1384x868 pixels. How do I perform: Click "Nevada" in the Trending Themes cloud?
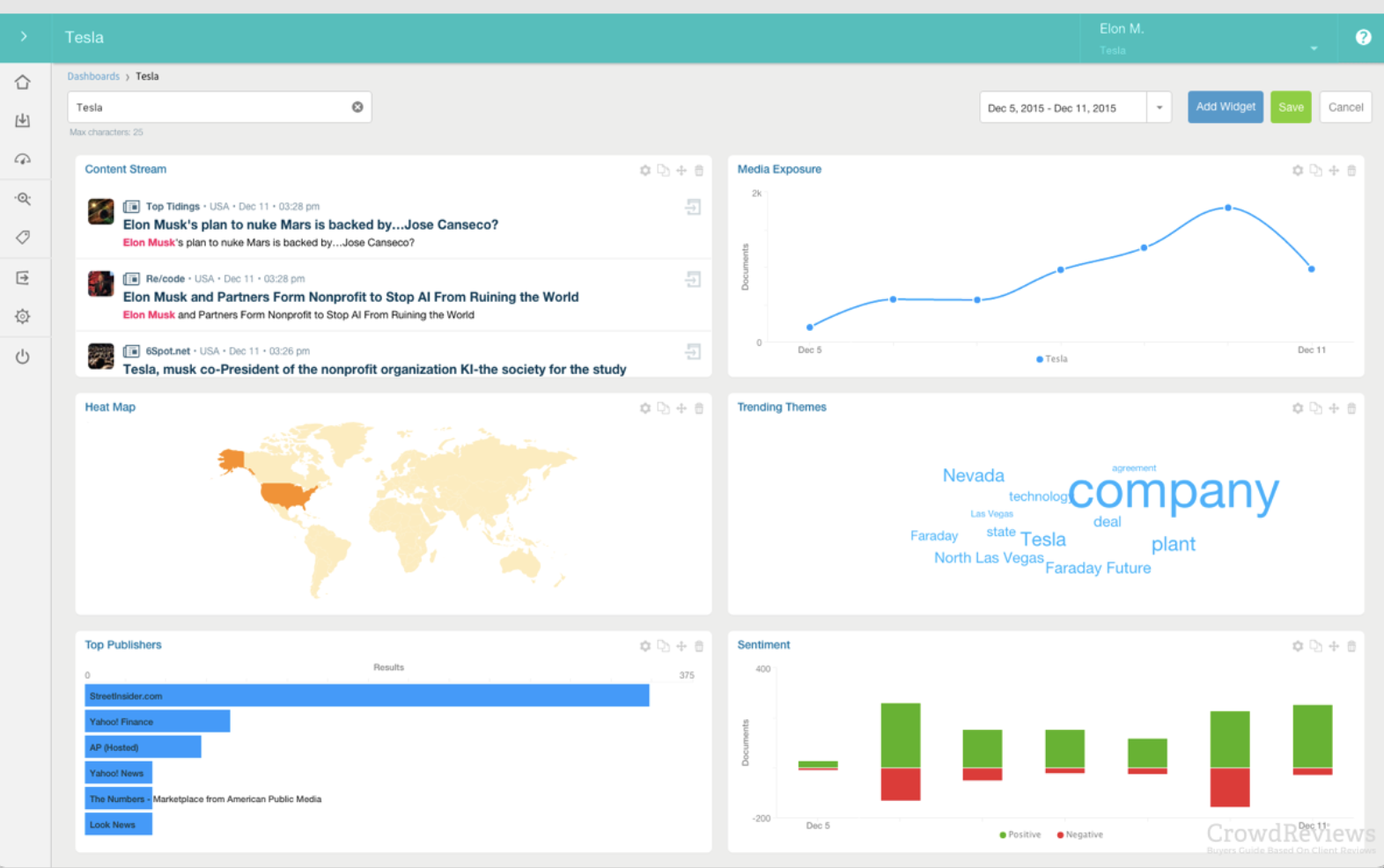(x=973, y=475)
